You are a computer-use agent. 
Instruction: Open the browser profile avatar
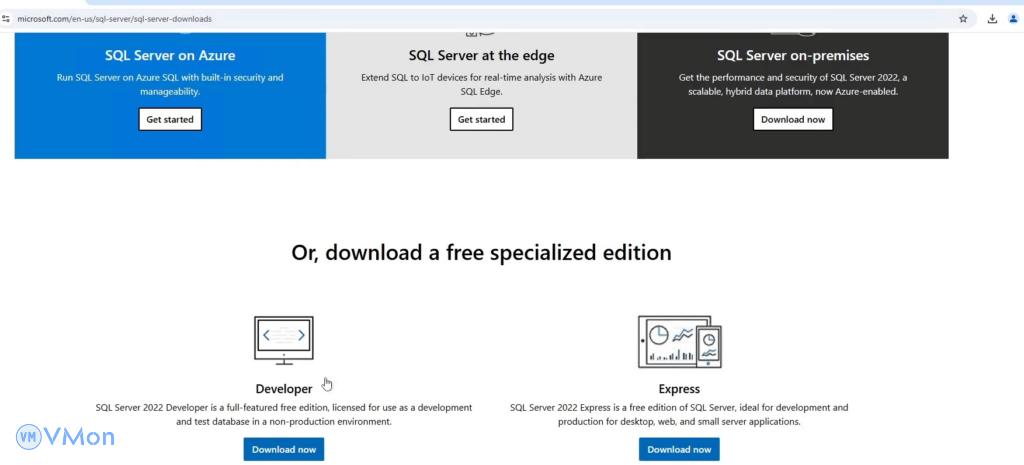(1013, 18)
